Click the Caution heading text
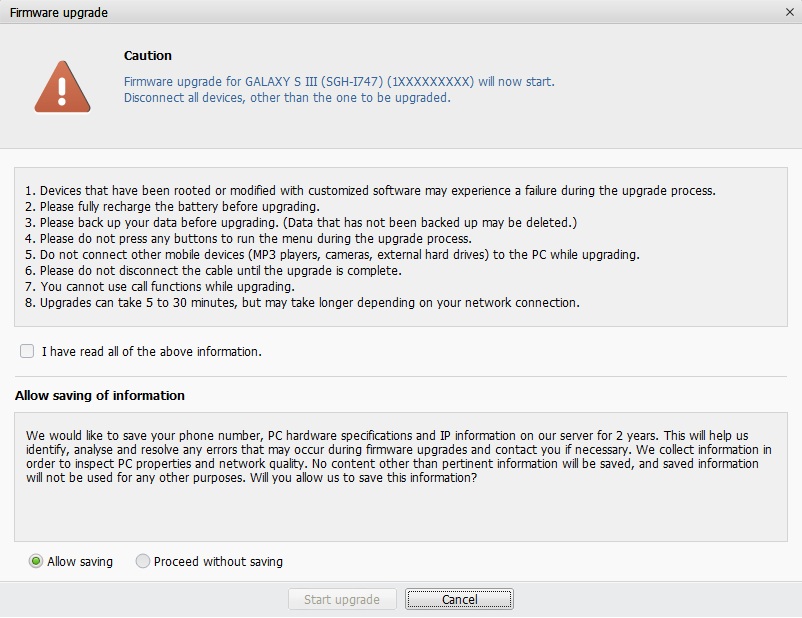 point(148,56)
